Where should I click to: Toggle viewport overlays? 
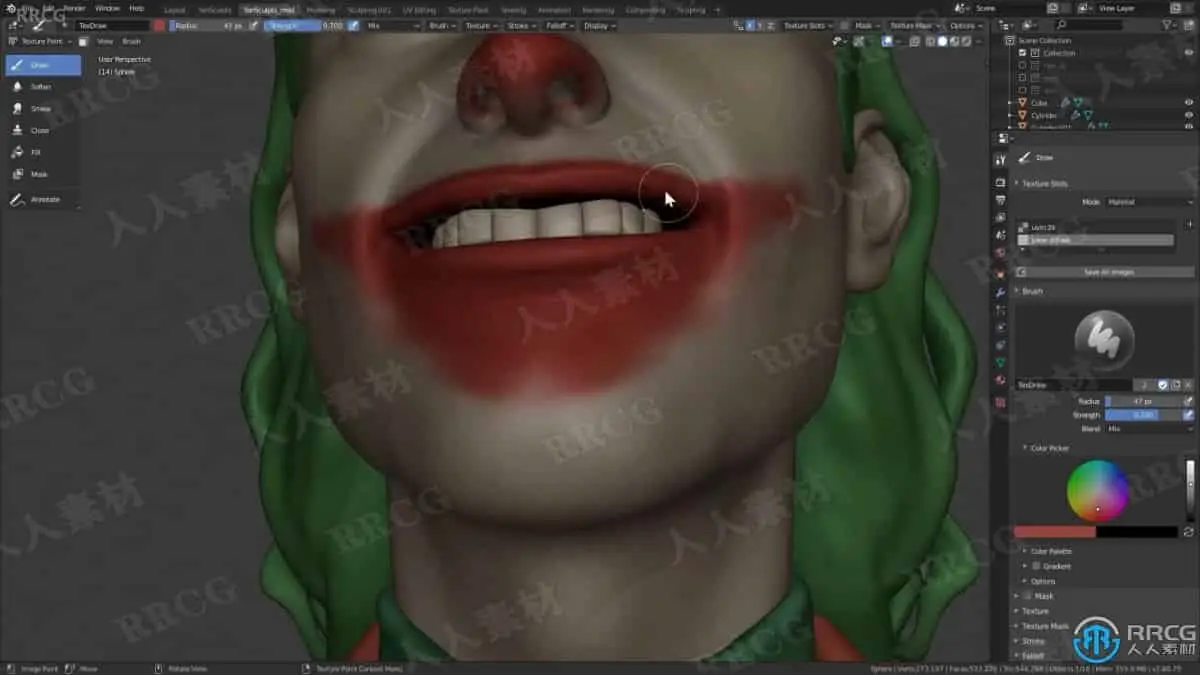click(887, 41)
